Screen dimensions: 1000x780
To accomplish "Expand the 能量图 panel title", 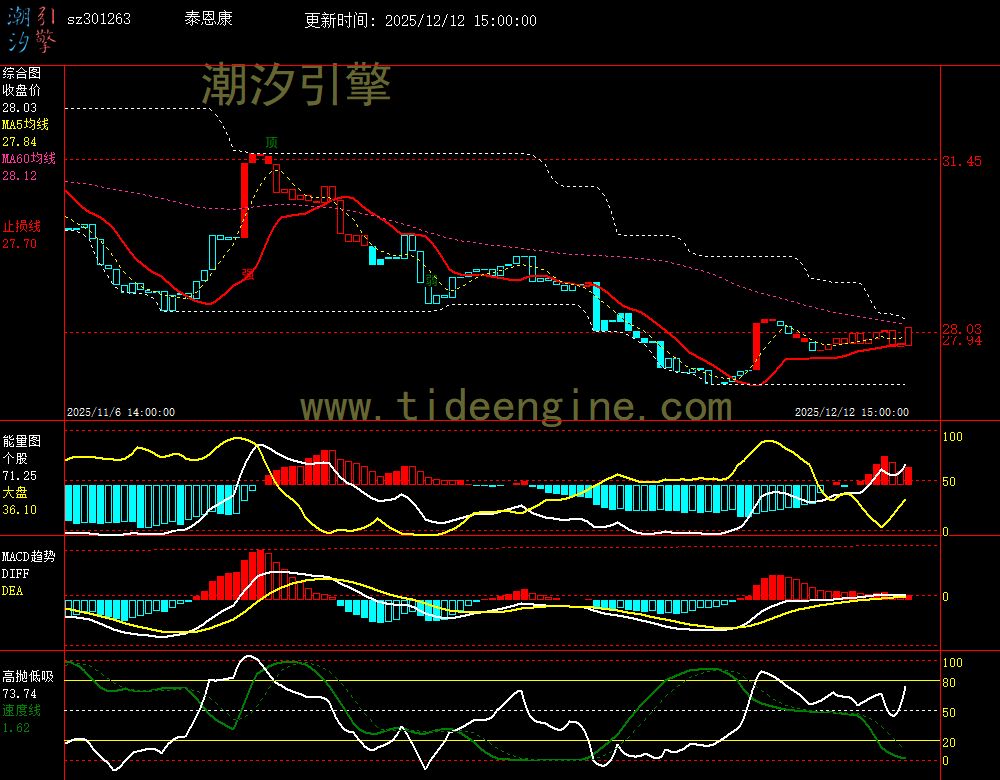I will click(x=21, y=440).
